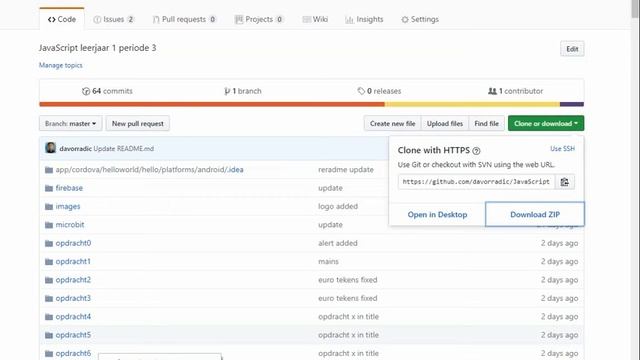Click folder icon beside microbit
Viewport: 640px width, 360px height.
tap(49, 225)
